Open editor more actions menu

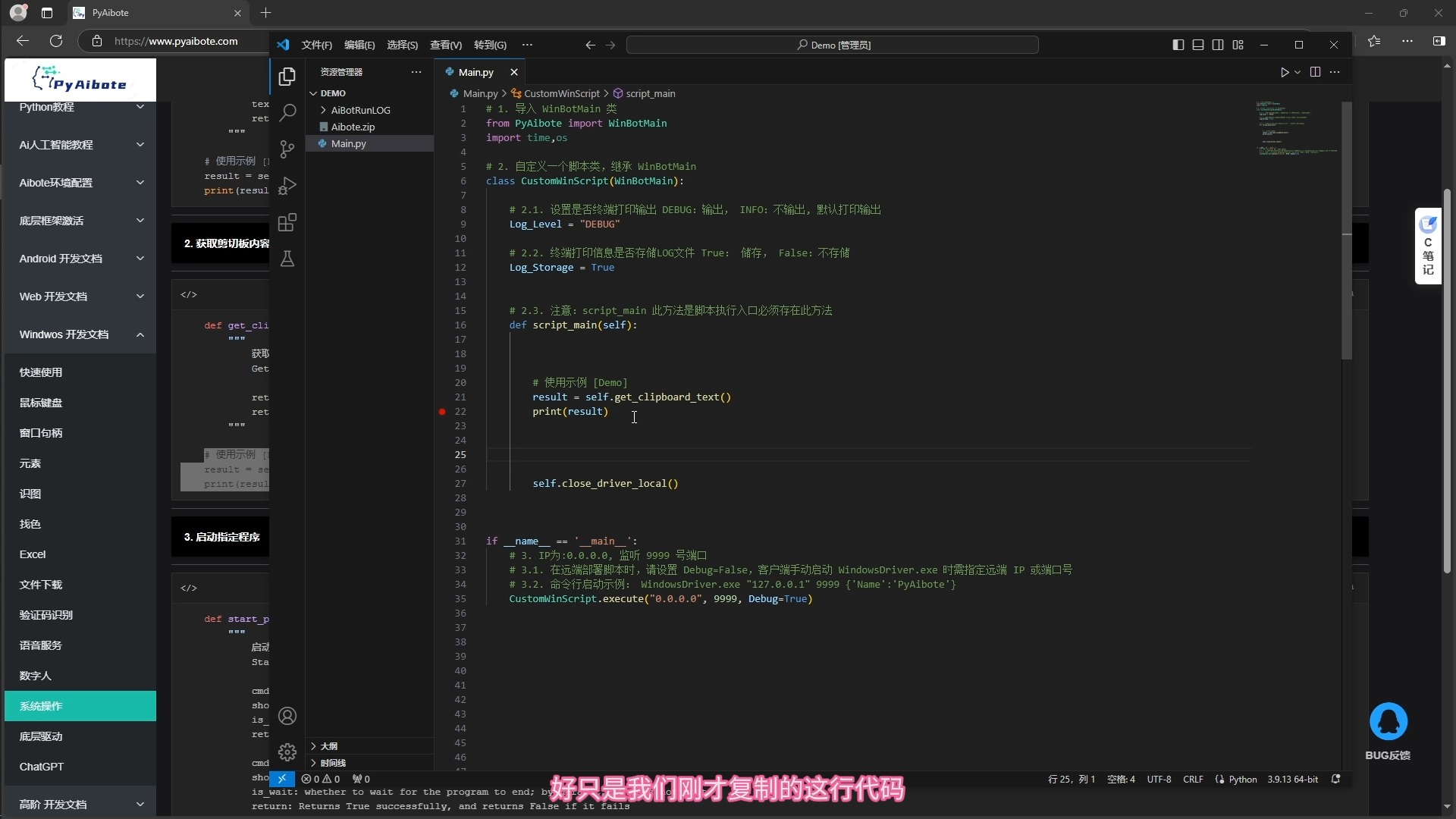point(1335,72)
